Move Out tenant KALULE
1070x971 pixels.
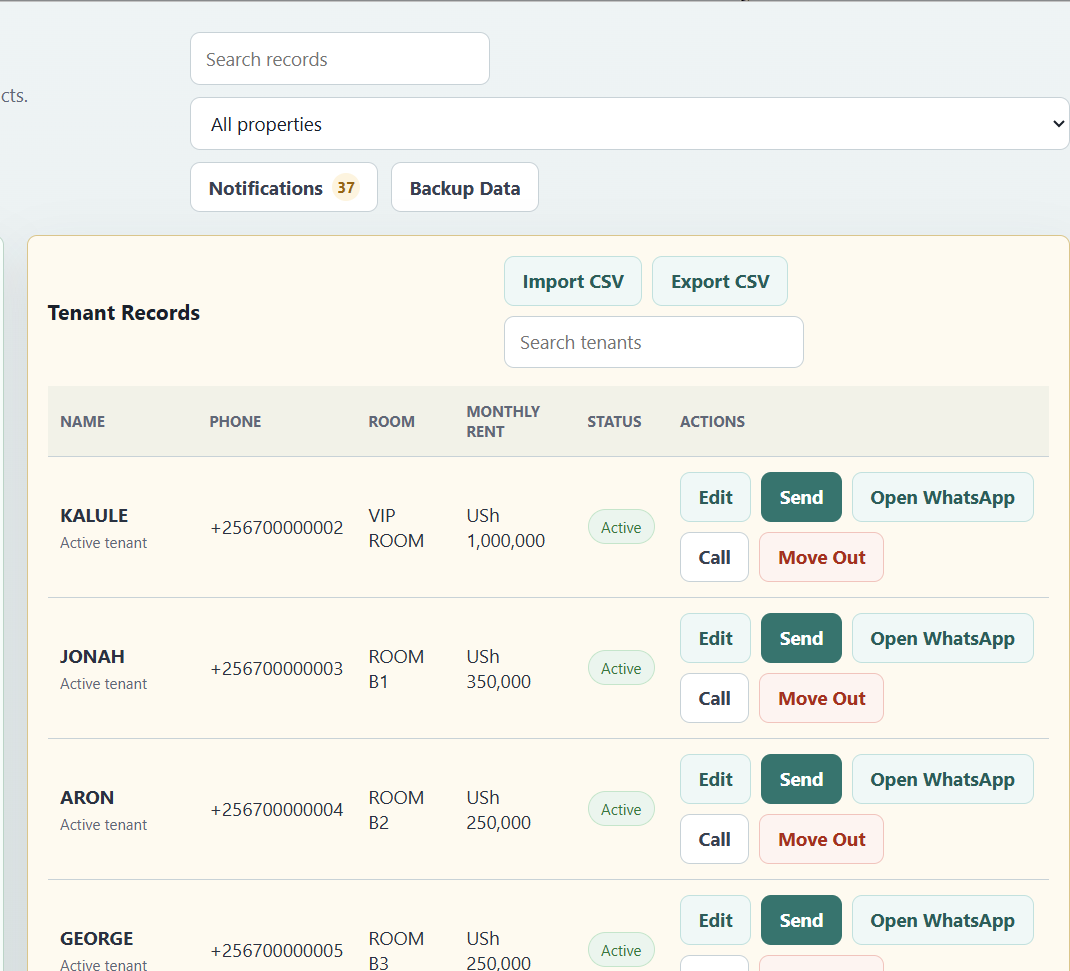(822, 557)
